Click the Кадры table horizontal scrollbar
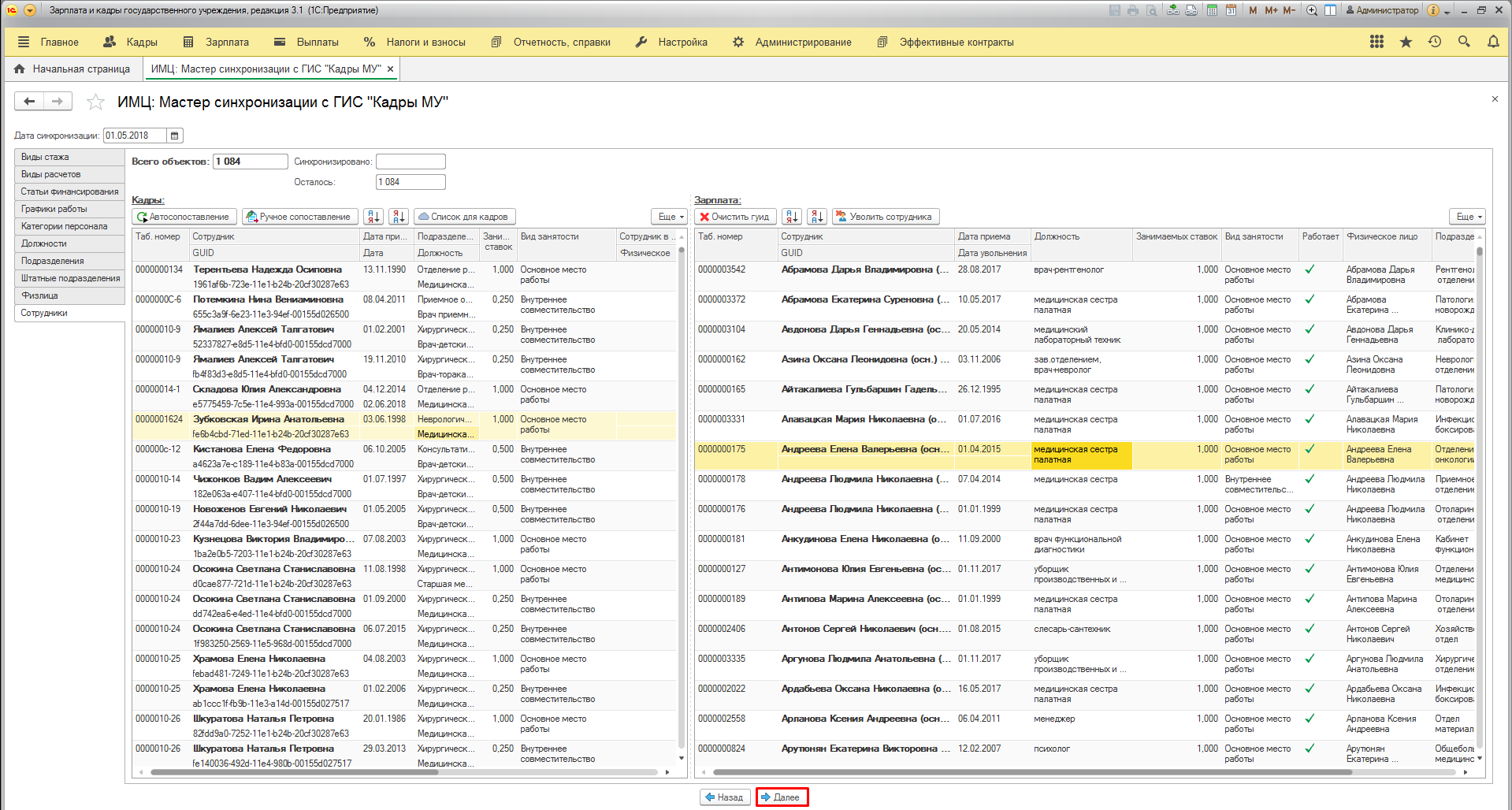1512x810 pixels. (293, 772)
